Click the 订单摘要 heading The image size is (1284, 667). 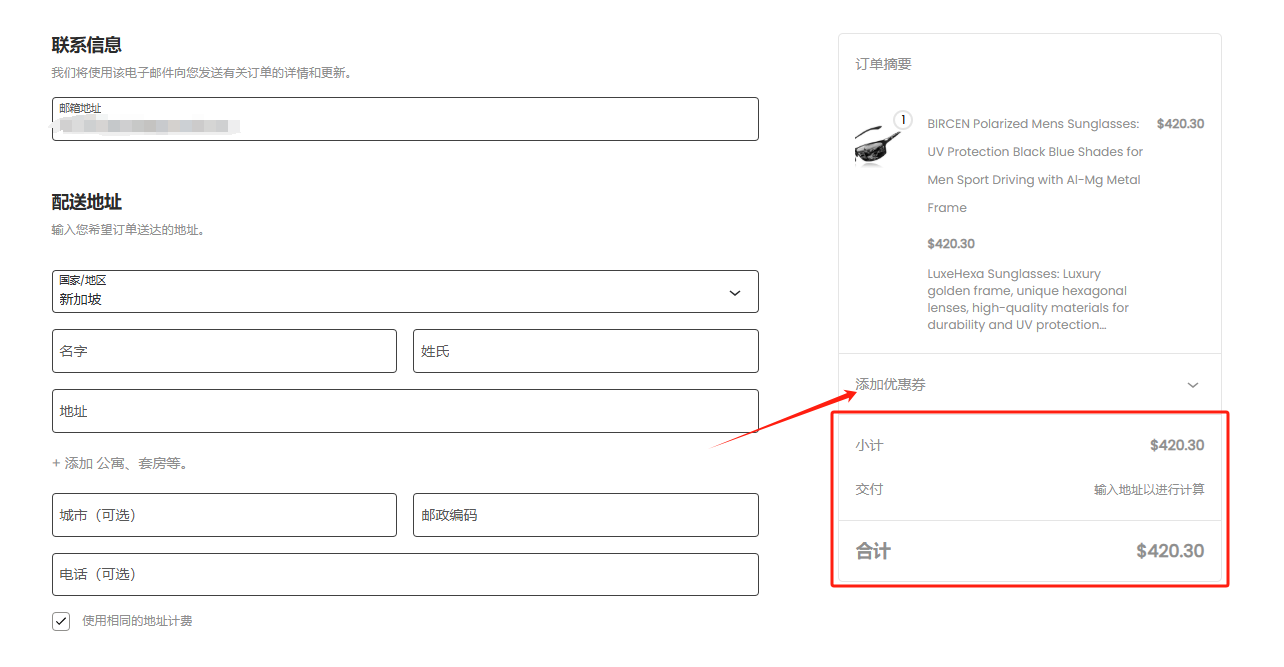click(x=883, y=64)
